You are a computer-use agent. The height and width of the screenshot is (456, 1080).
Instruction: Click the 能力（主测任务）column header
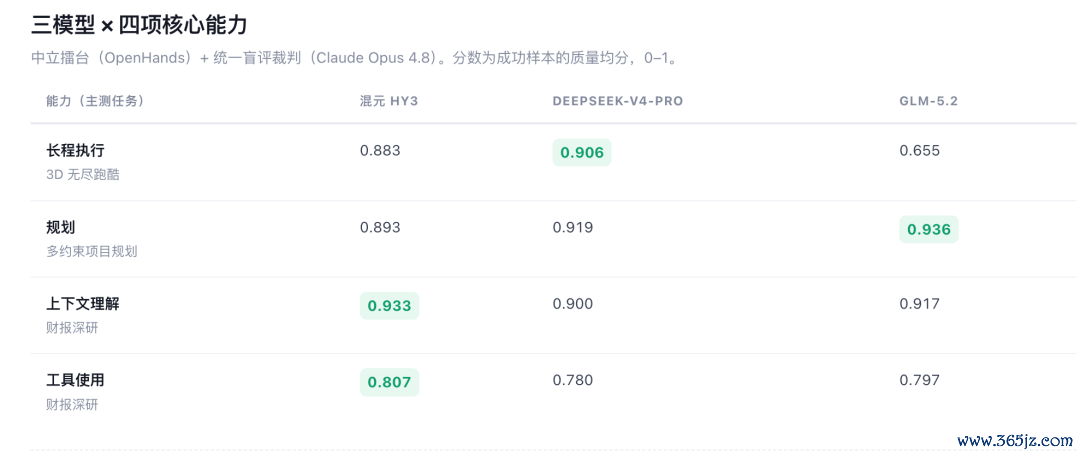click(95, 101)
